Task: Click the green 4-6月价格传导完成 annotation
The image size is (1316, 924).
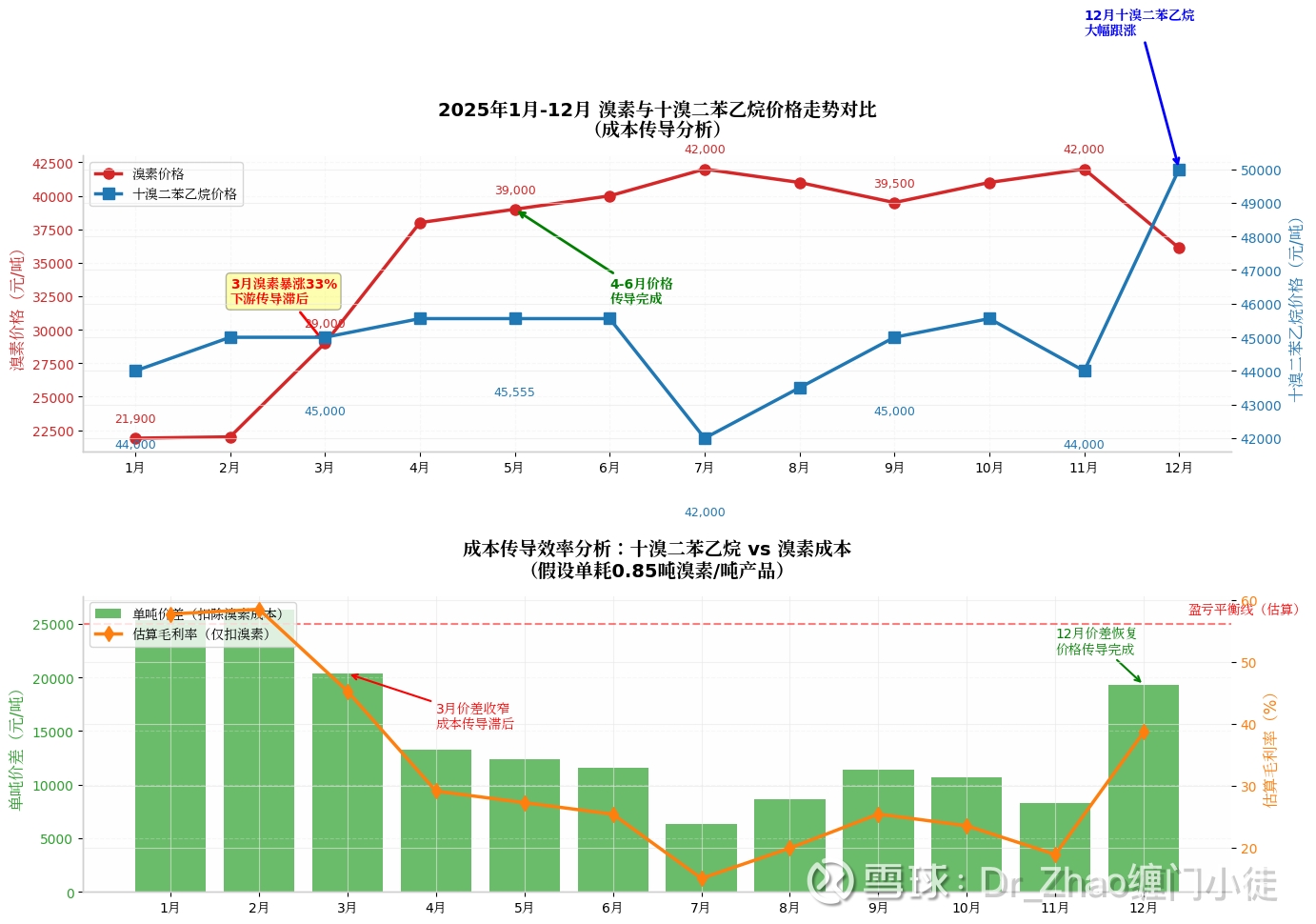Action: [x=642, y=291]
